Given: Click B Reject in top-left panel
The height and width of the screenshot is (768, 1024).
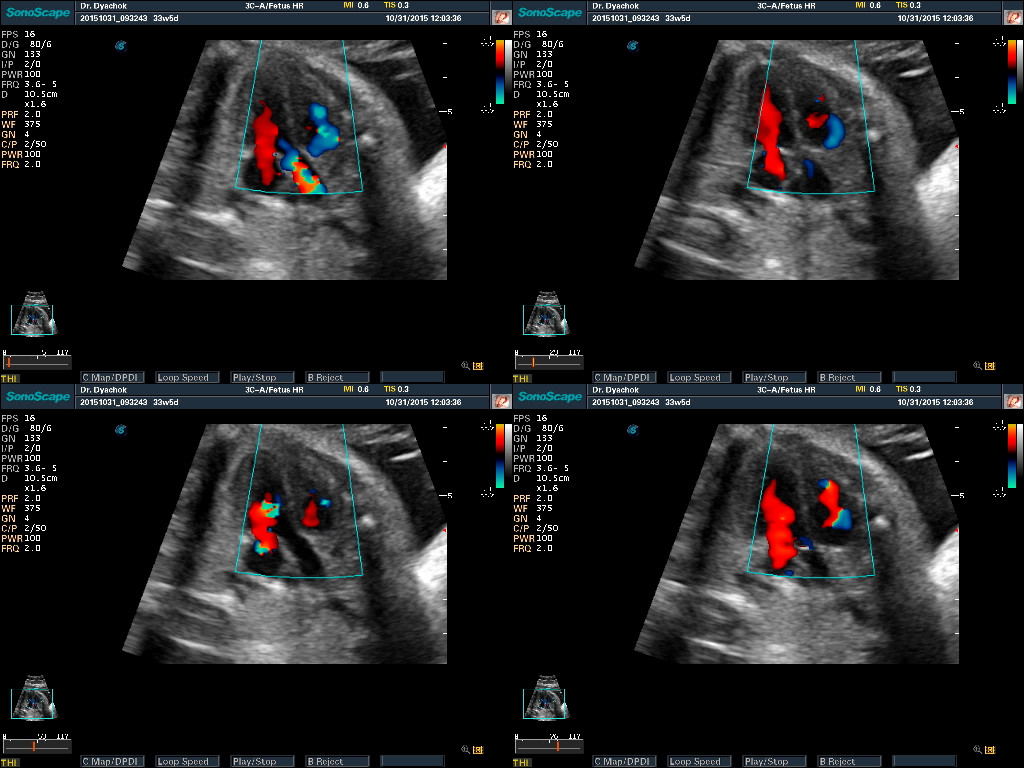Looking at the screenshot, I should click(x=337, y=378).
